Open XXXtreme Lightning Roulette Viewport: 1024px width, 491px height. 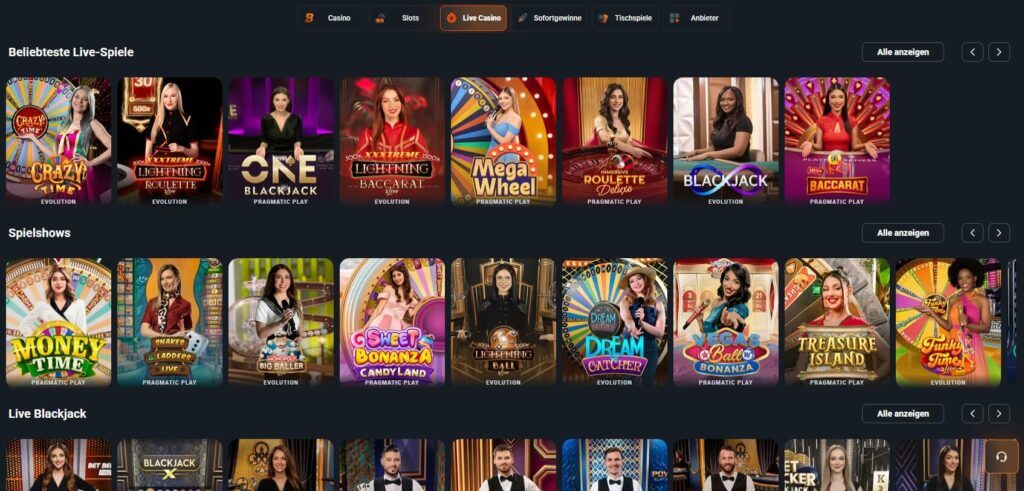click(x=170, y=141)
